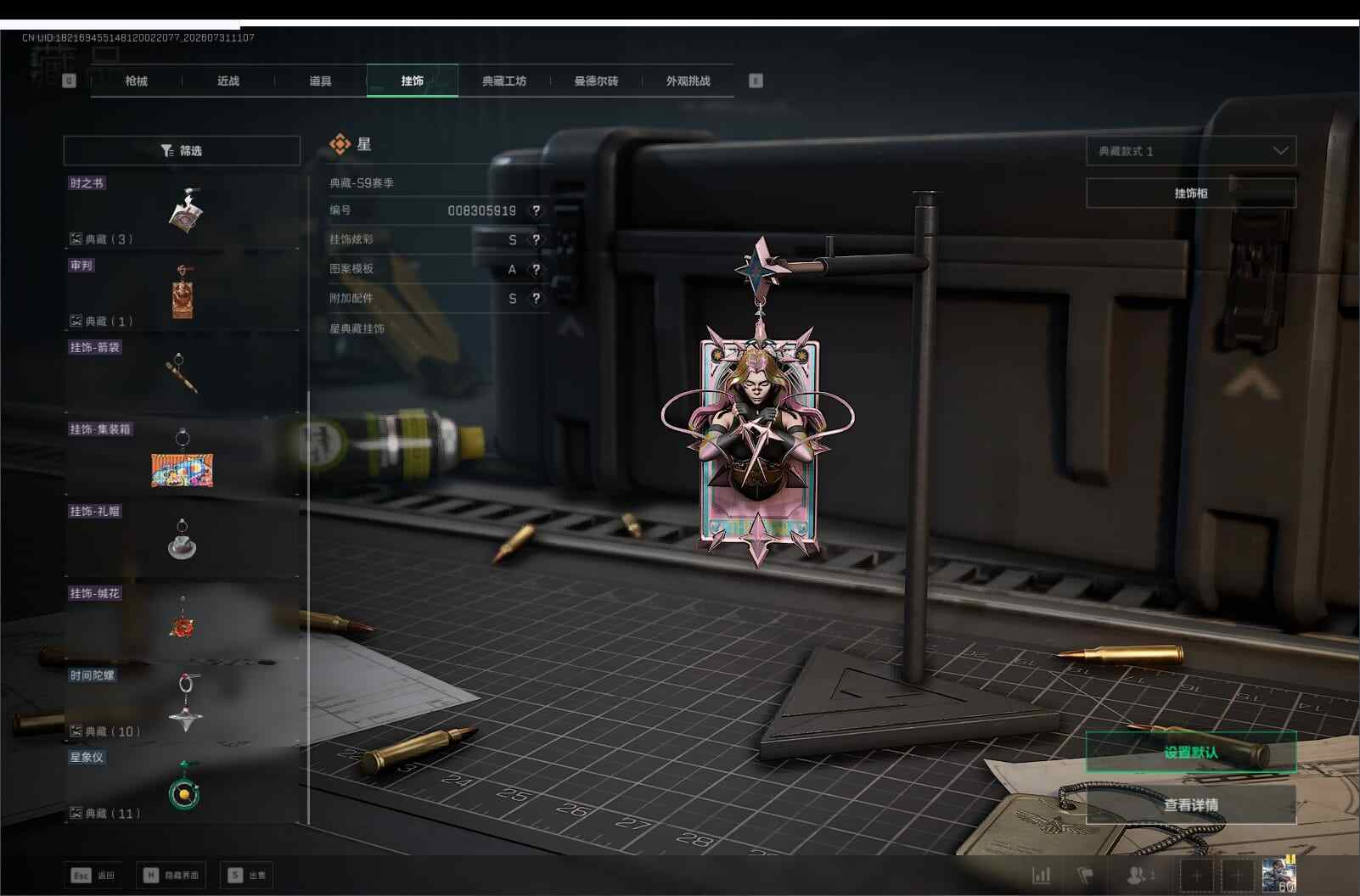Click the Q previous-tab key icon

tap(70, 81)
